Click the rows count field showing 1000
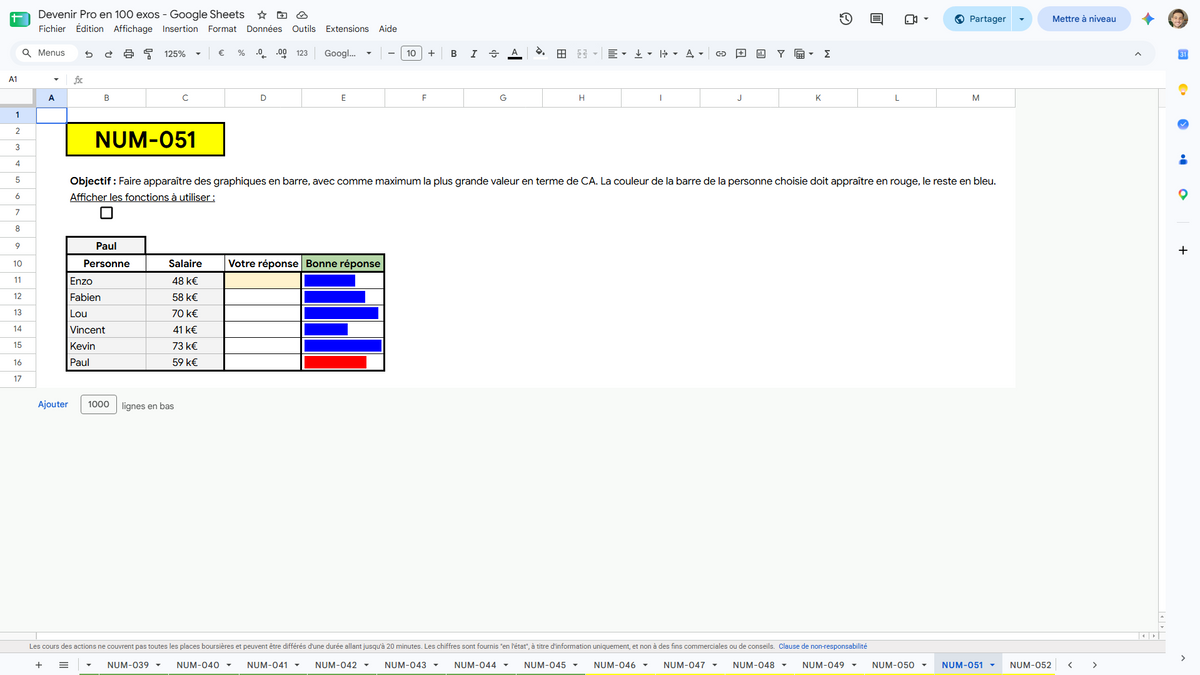The height and width of the screenshot is (675, 1200). click(x=98, y=404)
